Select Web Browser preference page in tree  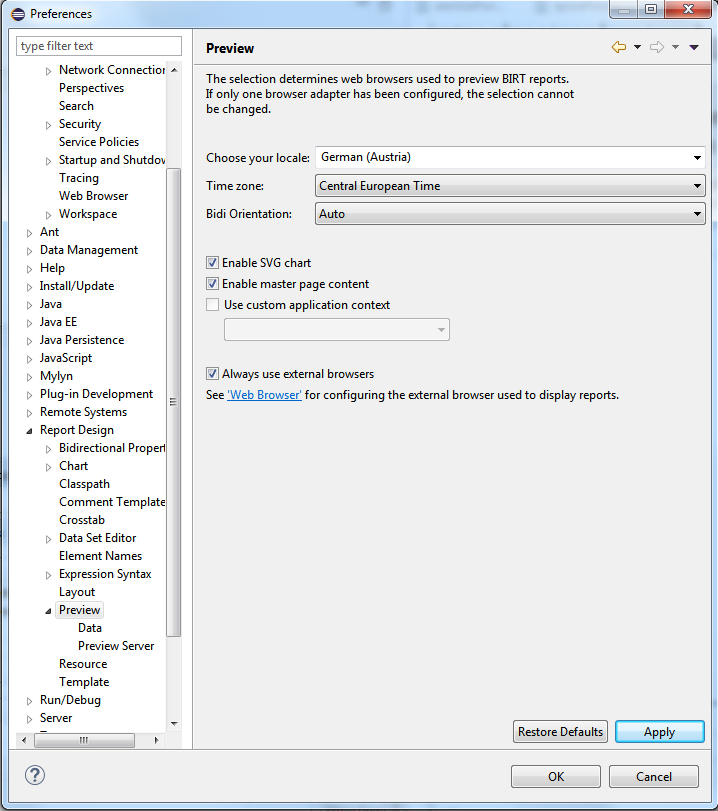[x=93, y=196]
